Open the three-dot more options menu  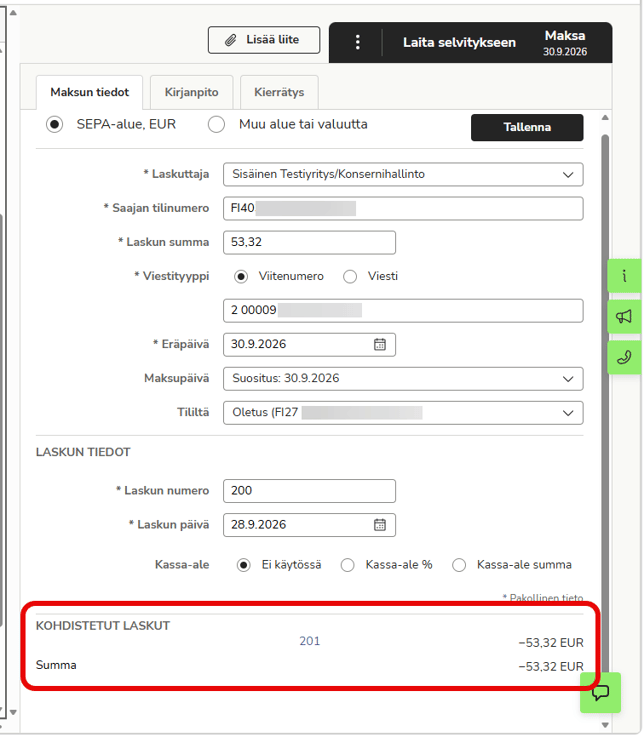(x=358, y=42)
